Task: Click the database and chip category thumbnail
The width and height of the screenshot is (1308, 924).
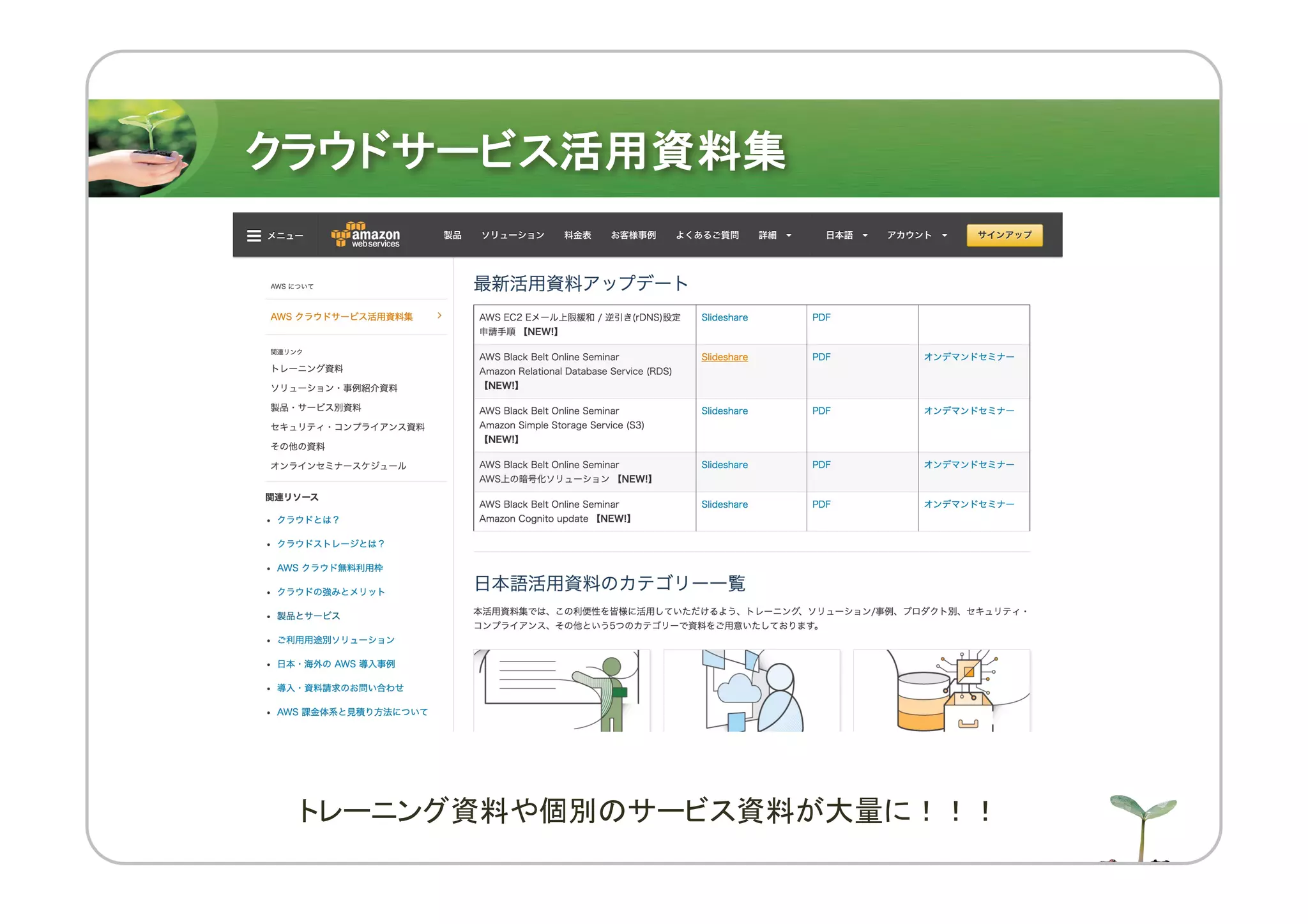Action: click(941, 691)
